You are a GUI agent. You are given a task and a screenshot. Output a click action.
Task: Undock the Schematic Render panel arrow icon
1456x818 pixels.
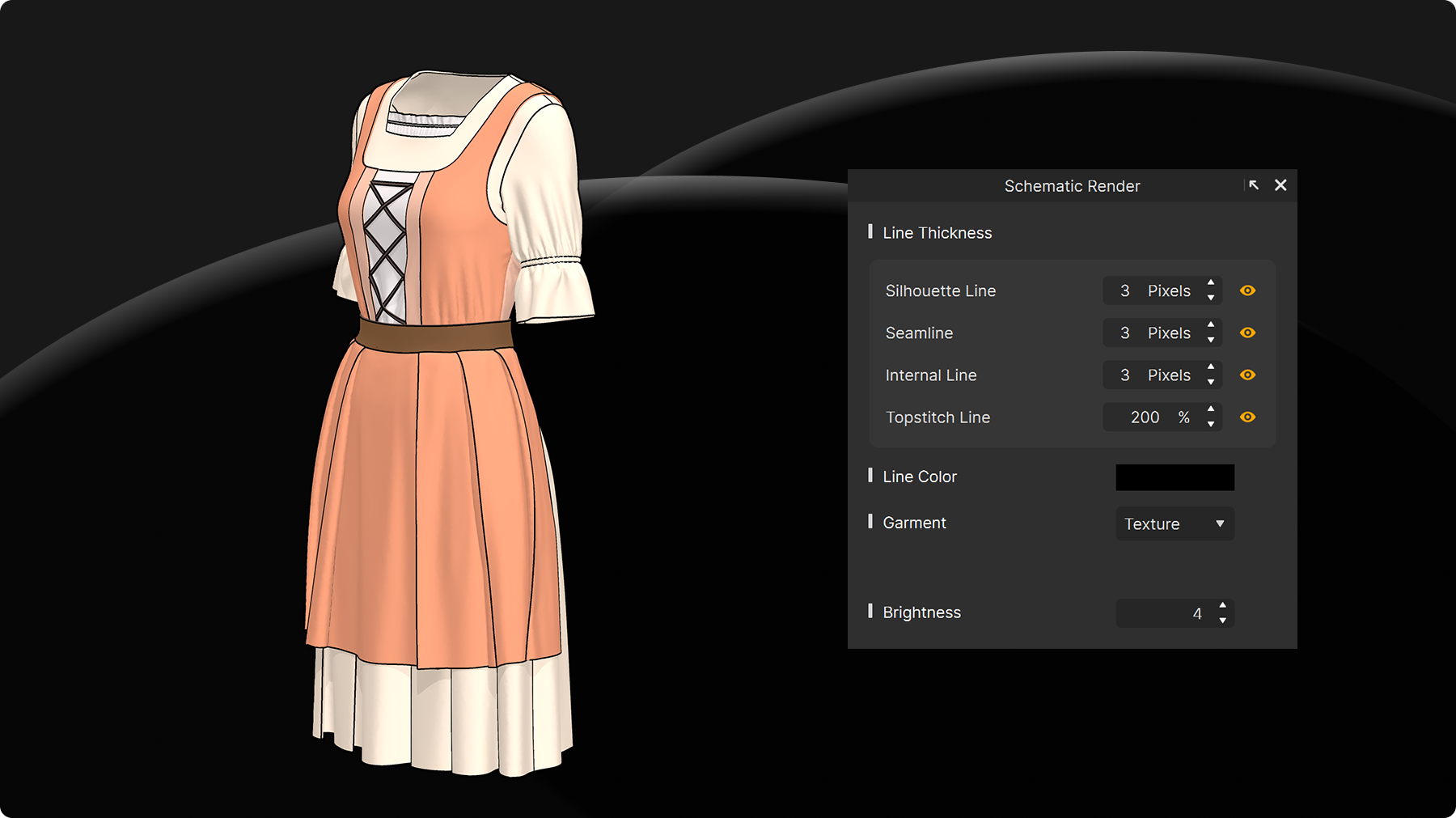point(1253,185)
